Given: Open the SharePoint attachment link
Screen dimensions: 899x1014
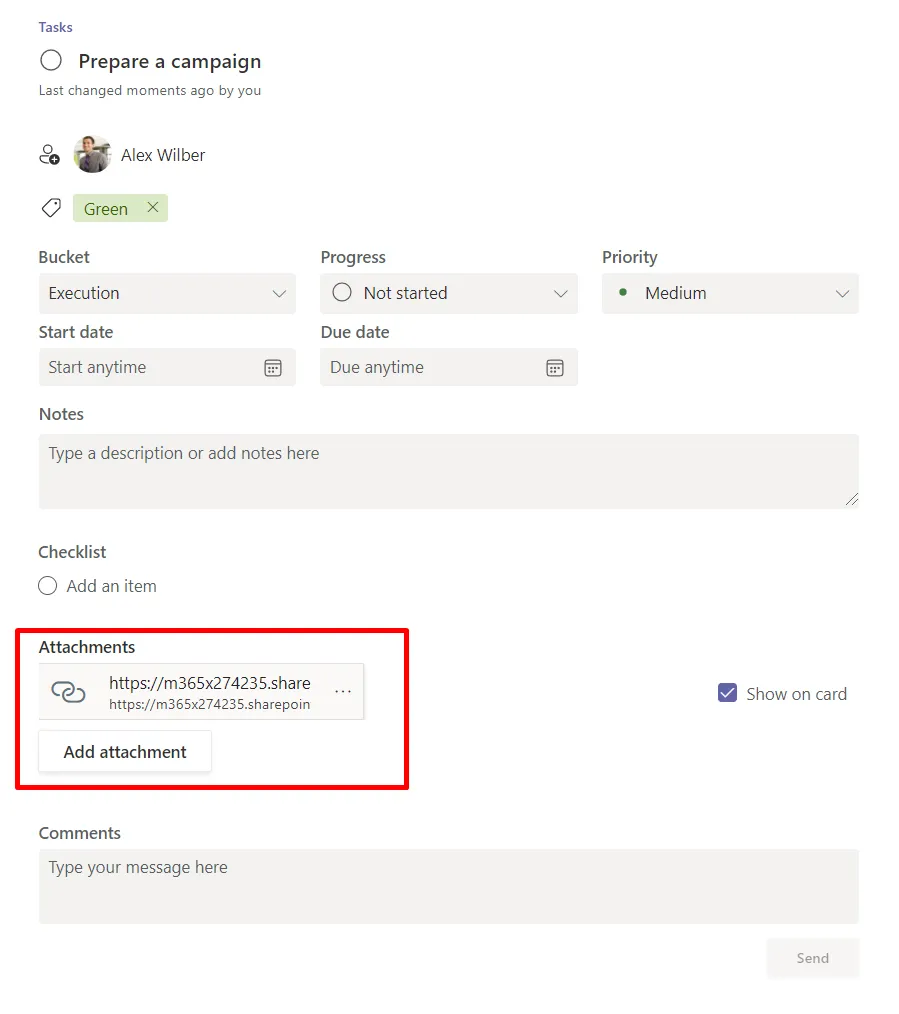Looking at the screenshot, I should coord(210,692).
